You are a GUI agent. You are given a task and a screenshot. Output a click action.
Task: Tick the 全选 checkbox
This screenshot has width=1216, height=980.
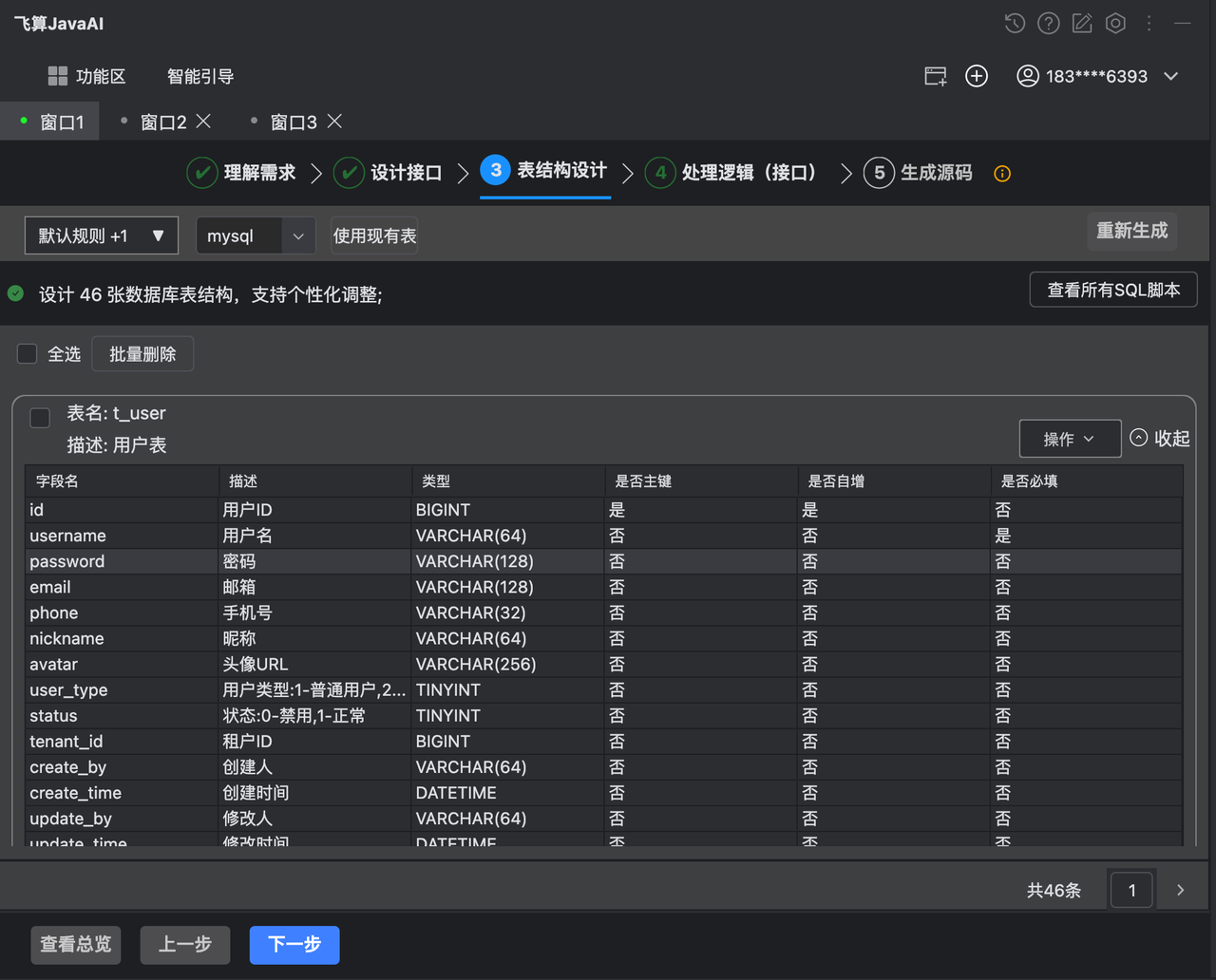tap(28, 354)
